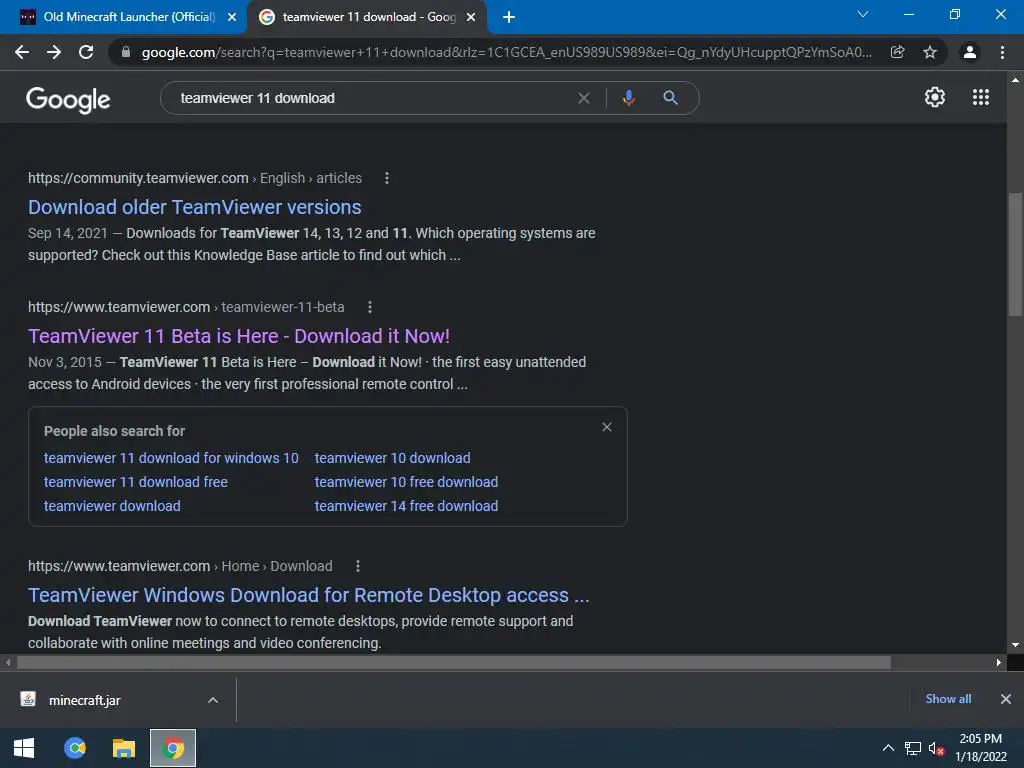Viewport: 1024px width, 768px height.
Task: Launch the blue Chrome-style taskbar icon
Action: [75, 748]
